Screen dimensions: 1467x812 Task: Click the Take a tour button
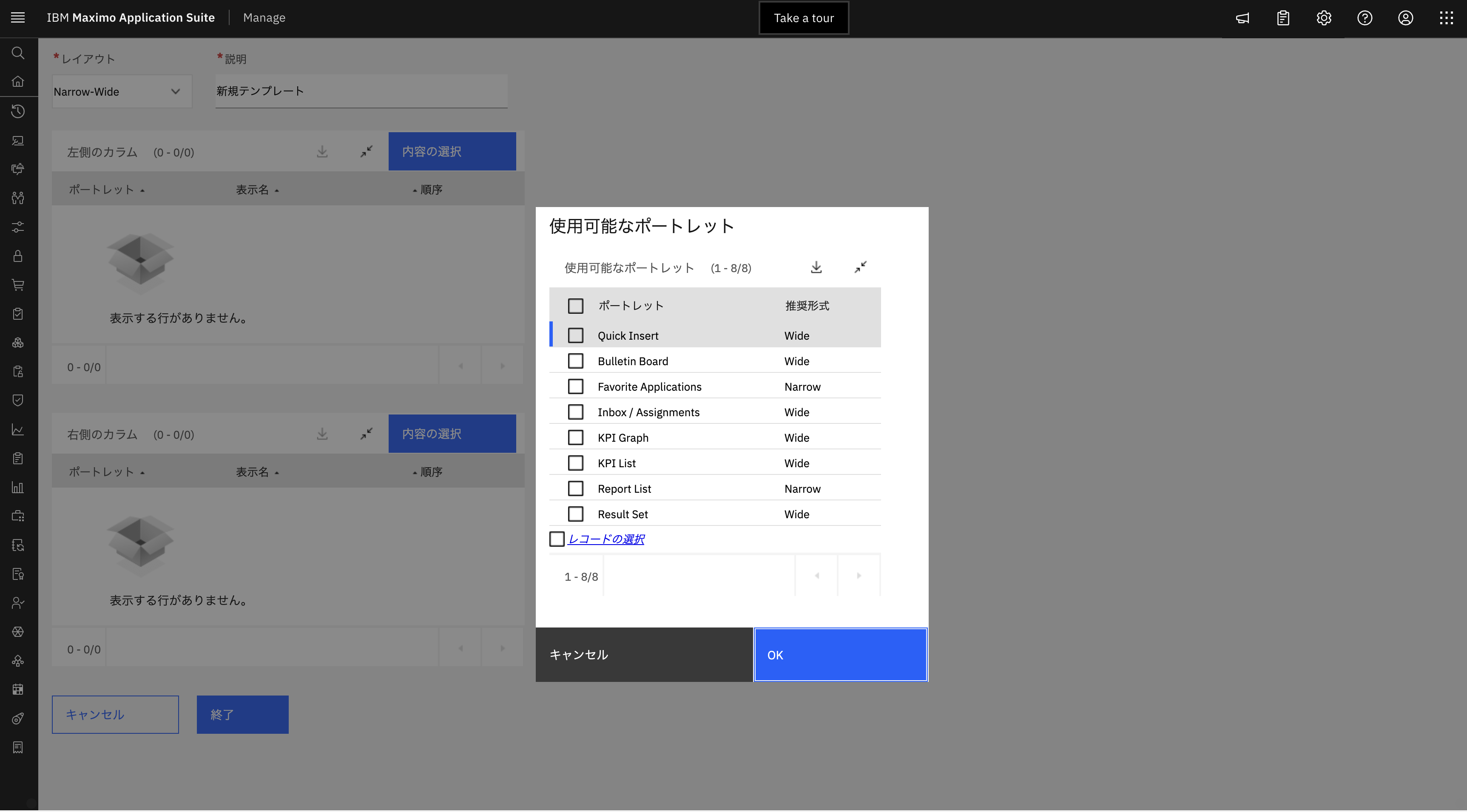[x=803, y=18]
